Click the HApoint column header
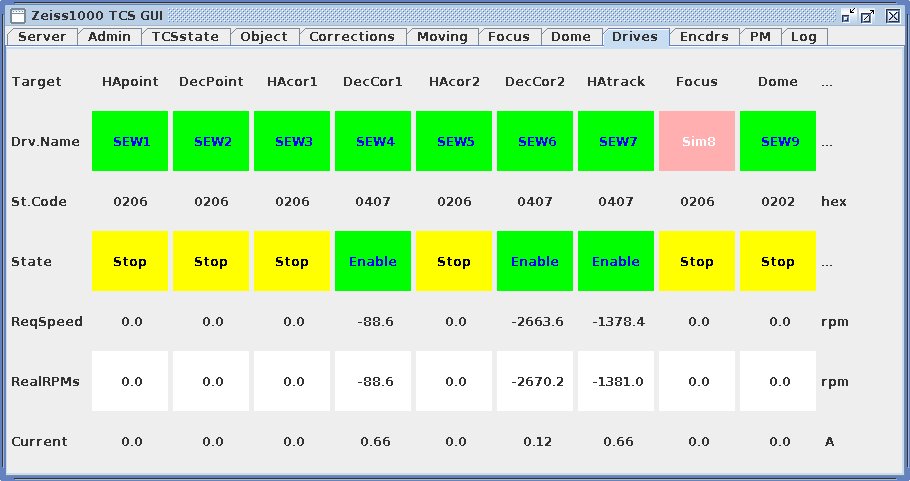Viewport: 910px width, 481px height. click(x=130, y=82)
